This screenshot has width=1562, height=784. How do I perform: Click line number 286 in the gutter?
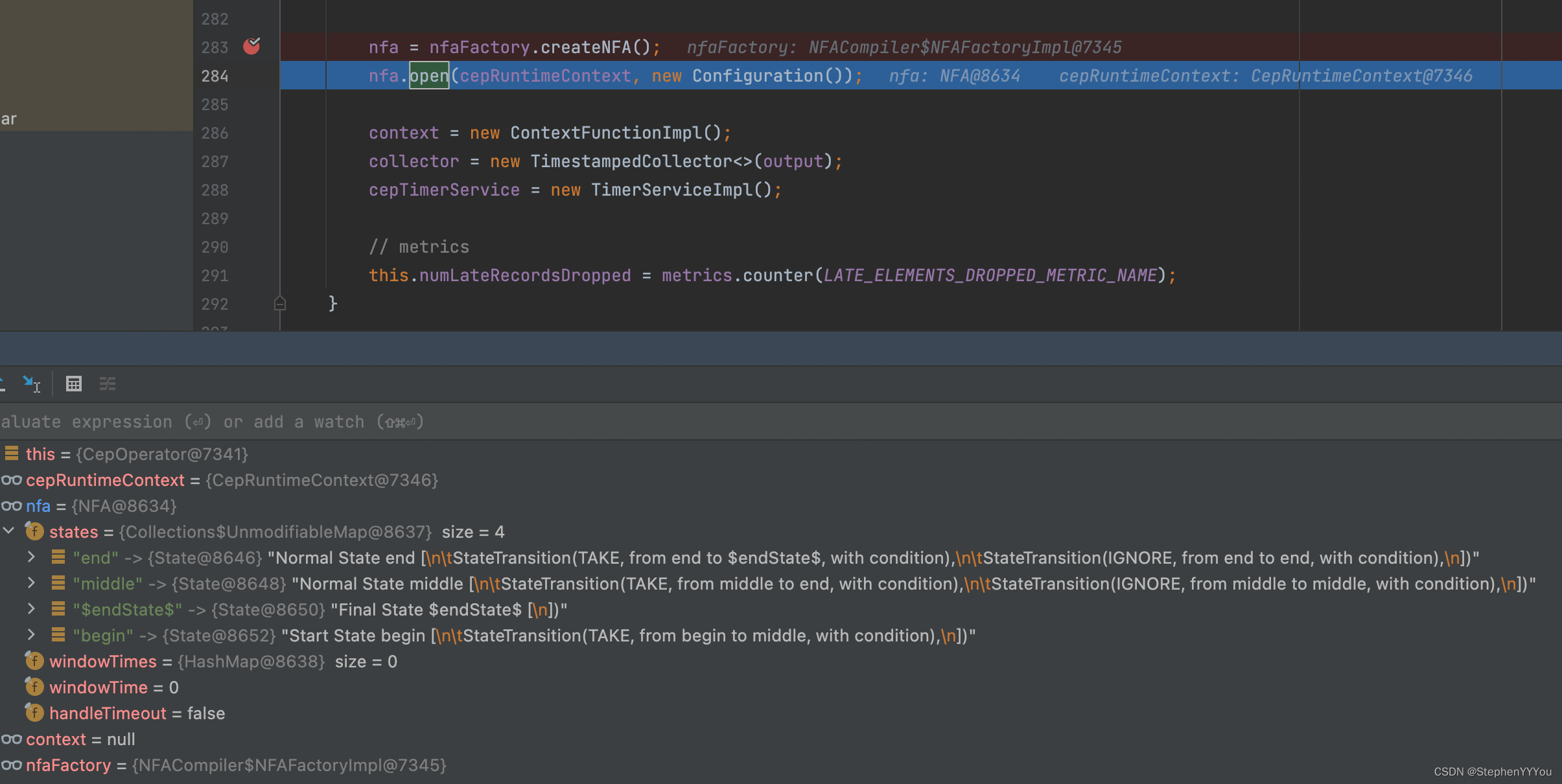(x=216, y=132)
